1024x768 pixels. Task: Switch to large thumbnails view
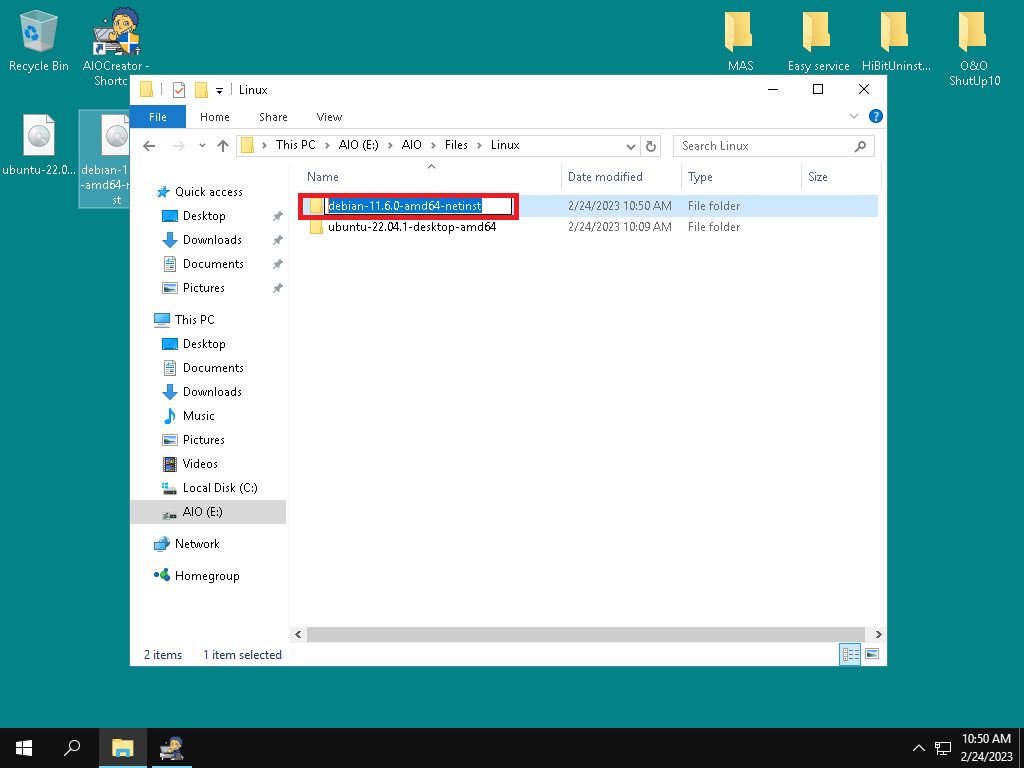(872, 655)
